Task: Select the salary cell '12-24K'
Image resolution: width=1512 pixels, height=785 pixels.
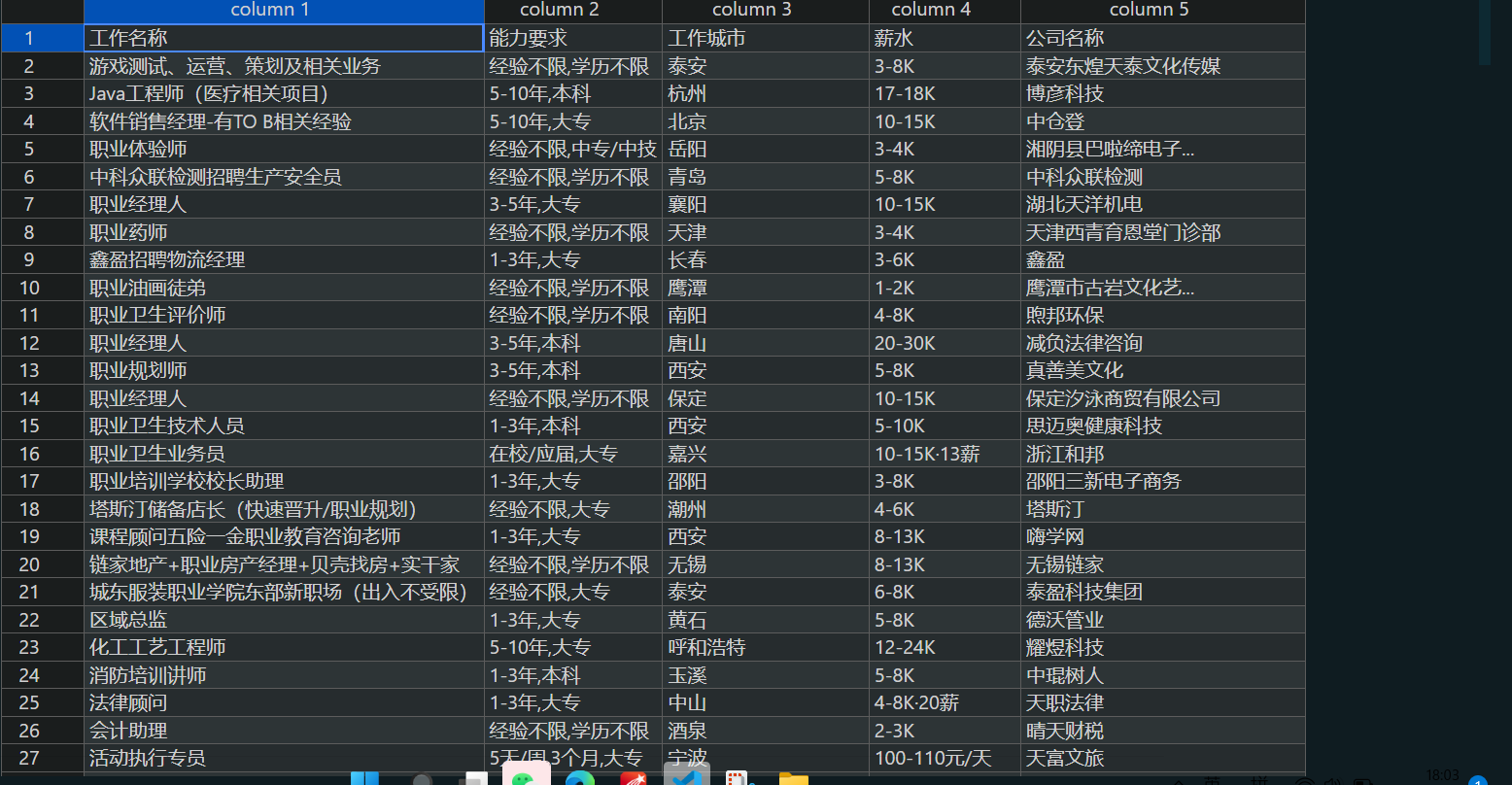Action: click(x=945, y=647)
